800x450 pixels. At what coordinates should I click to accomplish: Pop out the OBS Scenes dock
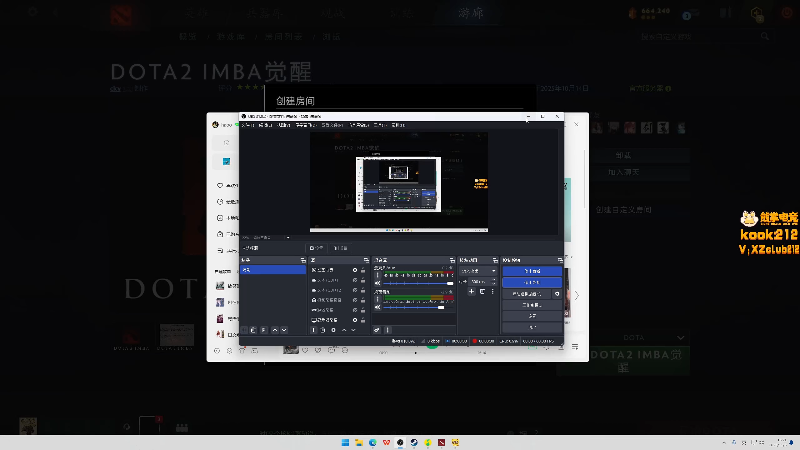303,260
